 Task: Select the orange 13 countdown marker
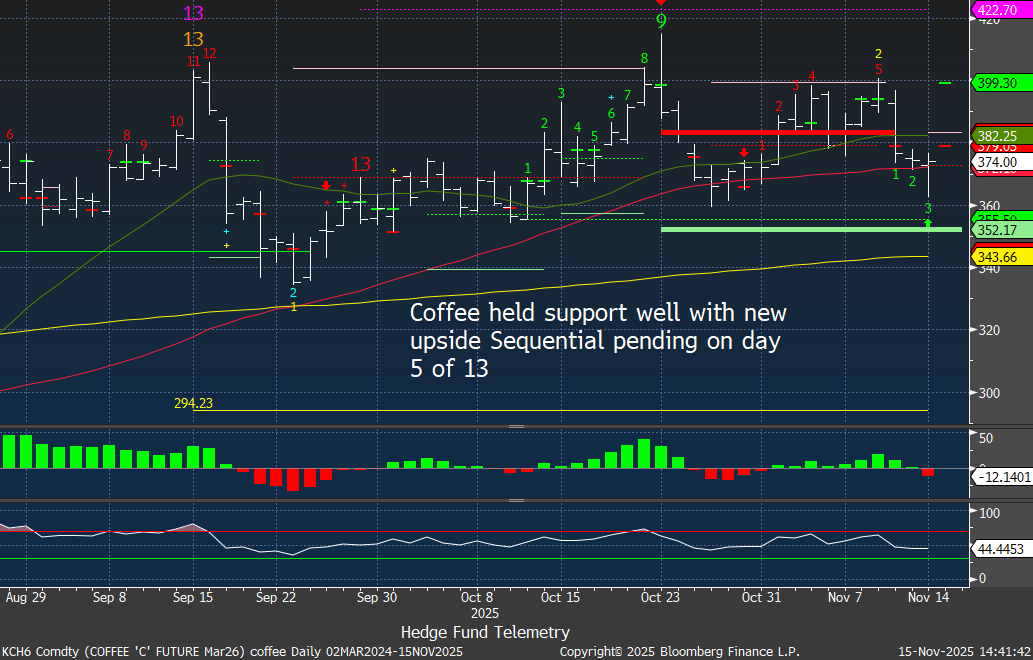[x=193, y=39]
